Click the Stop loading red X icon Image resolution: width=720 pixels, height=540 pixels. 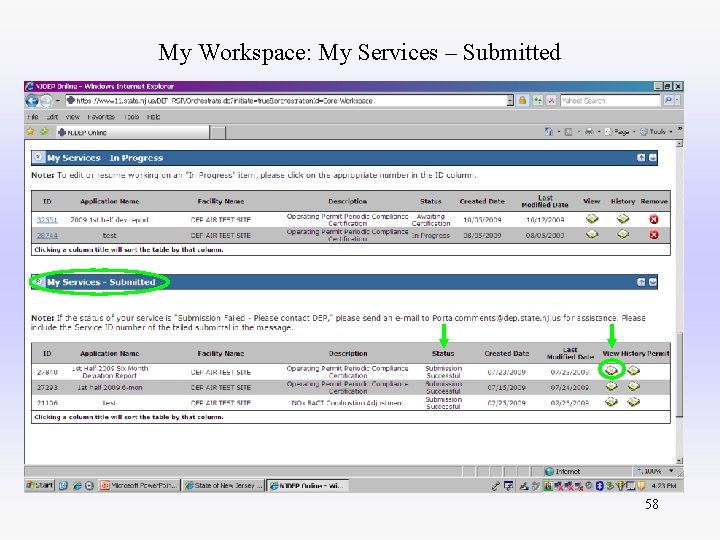tap(551, 101)
